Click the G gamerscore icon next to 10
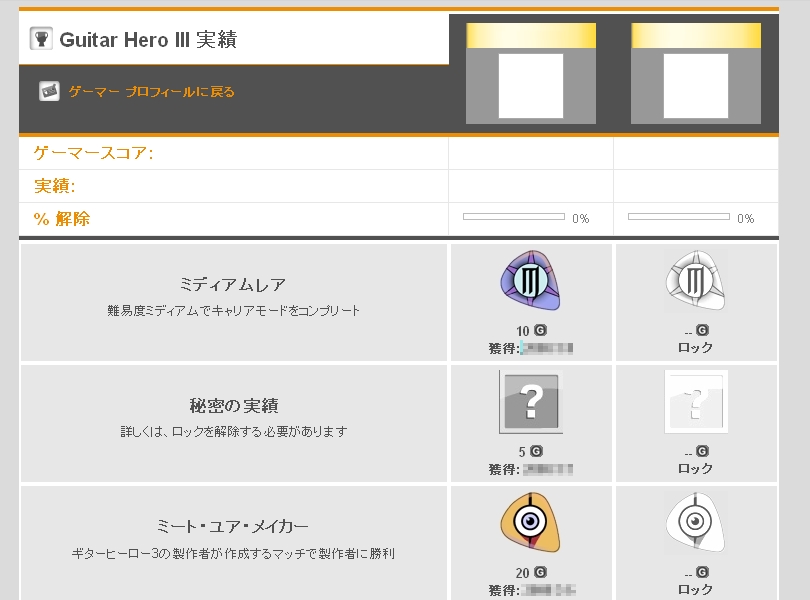Screen dimensions: 810x600 (540, 330)
